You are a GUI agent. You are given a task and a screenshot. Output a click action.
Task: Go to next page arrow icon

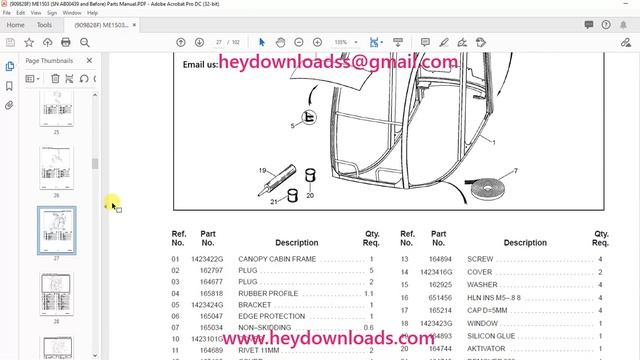pyautogui.click(x=199, y=42)
